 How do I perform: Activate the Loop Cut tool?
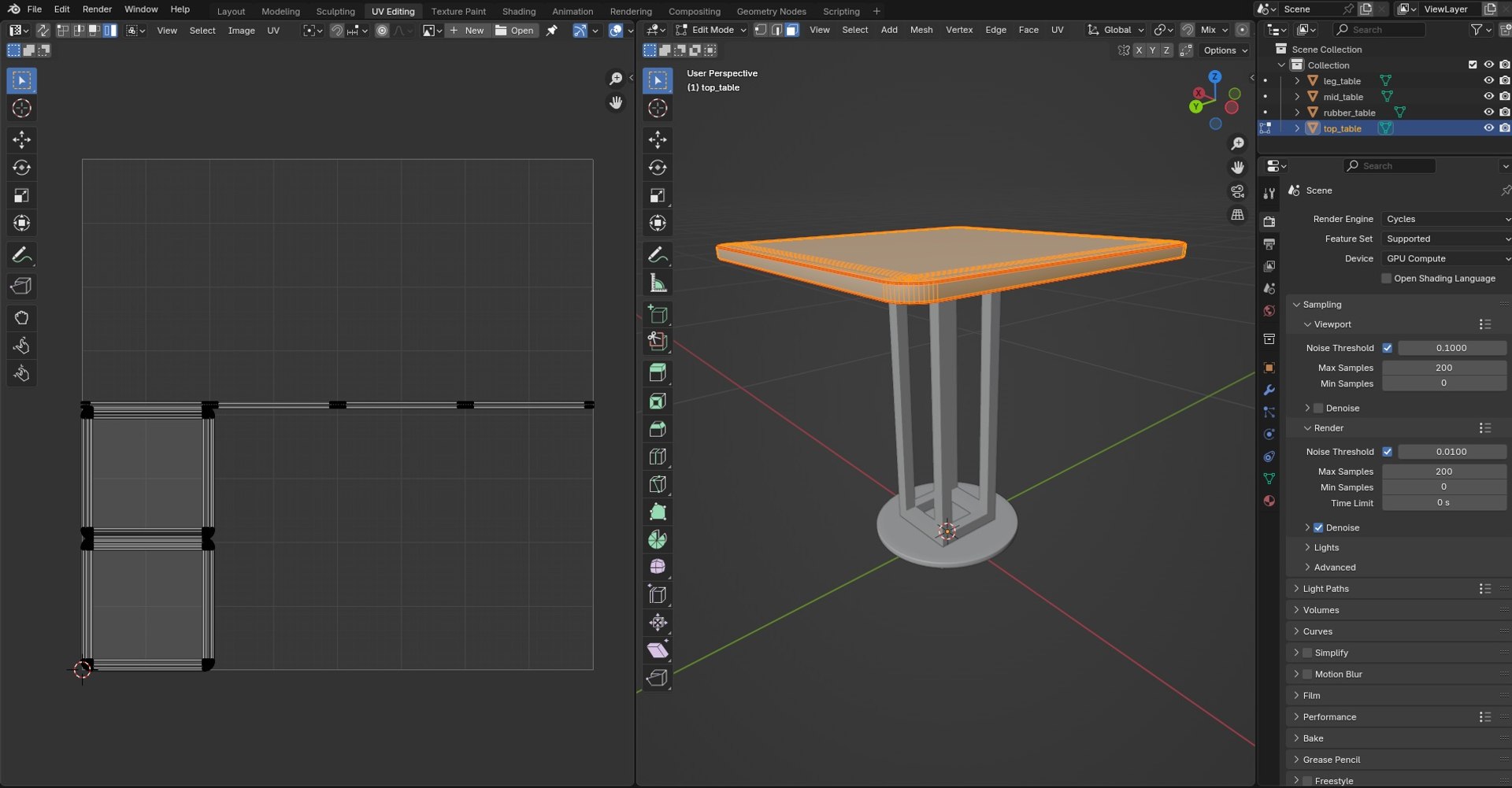click(x=658, y=457)
